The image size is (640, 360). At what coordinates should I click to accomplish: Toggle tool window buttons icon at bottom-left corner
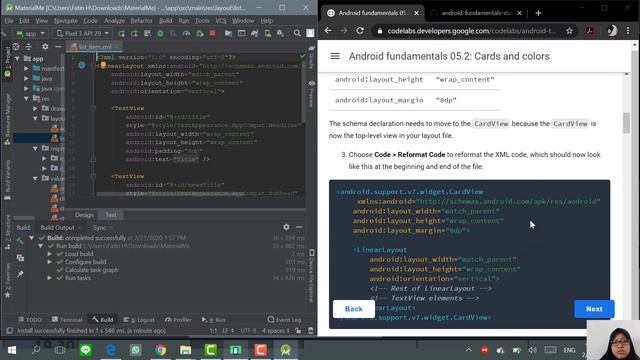(x=9, y=331)
